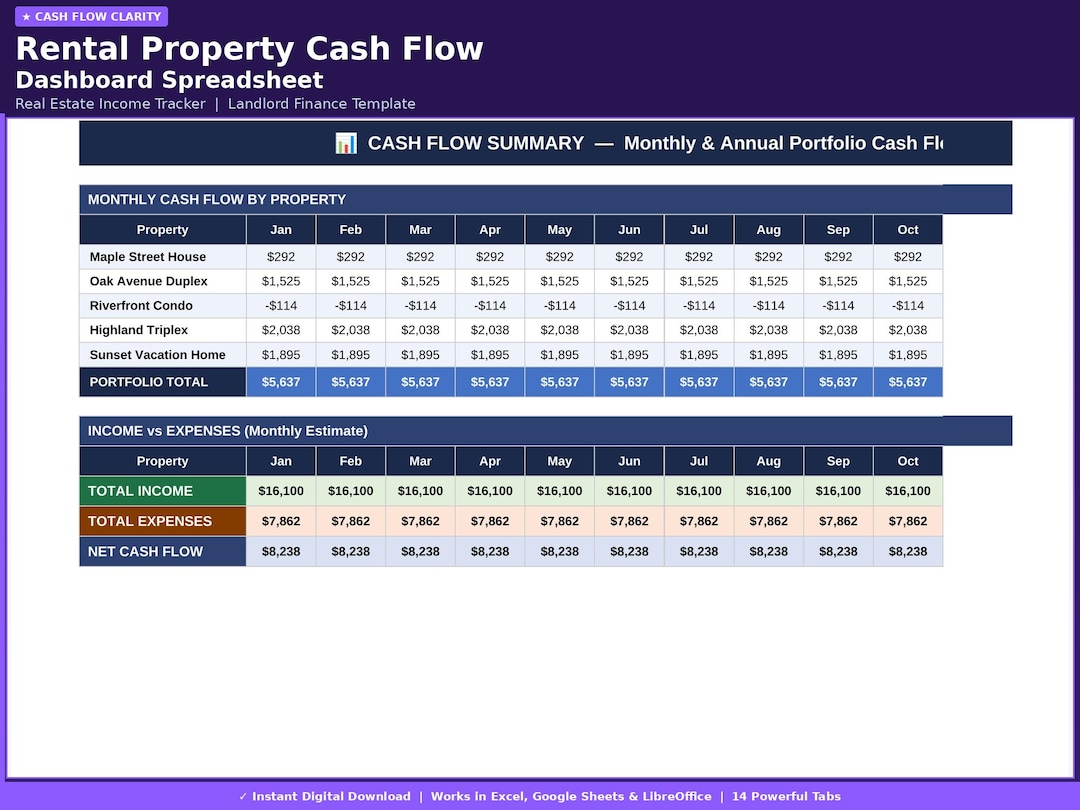Image resolution: width=1080 pixels, height=810 pixels.
Task: Select Total Expenses February $7,862 cell
Action: pyautogui.click(x=351, y=521)
